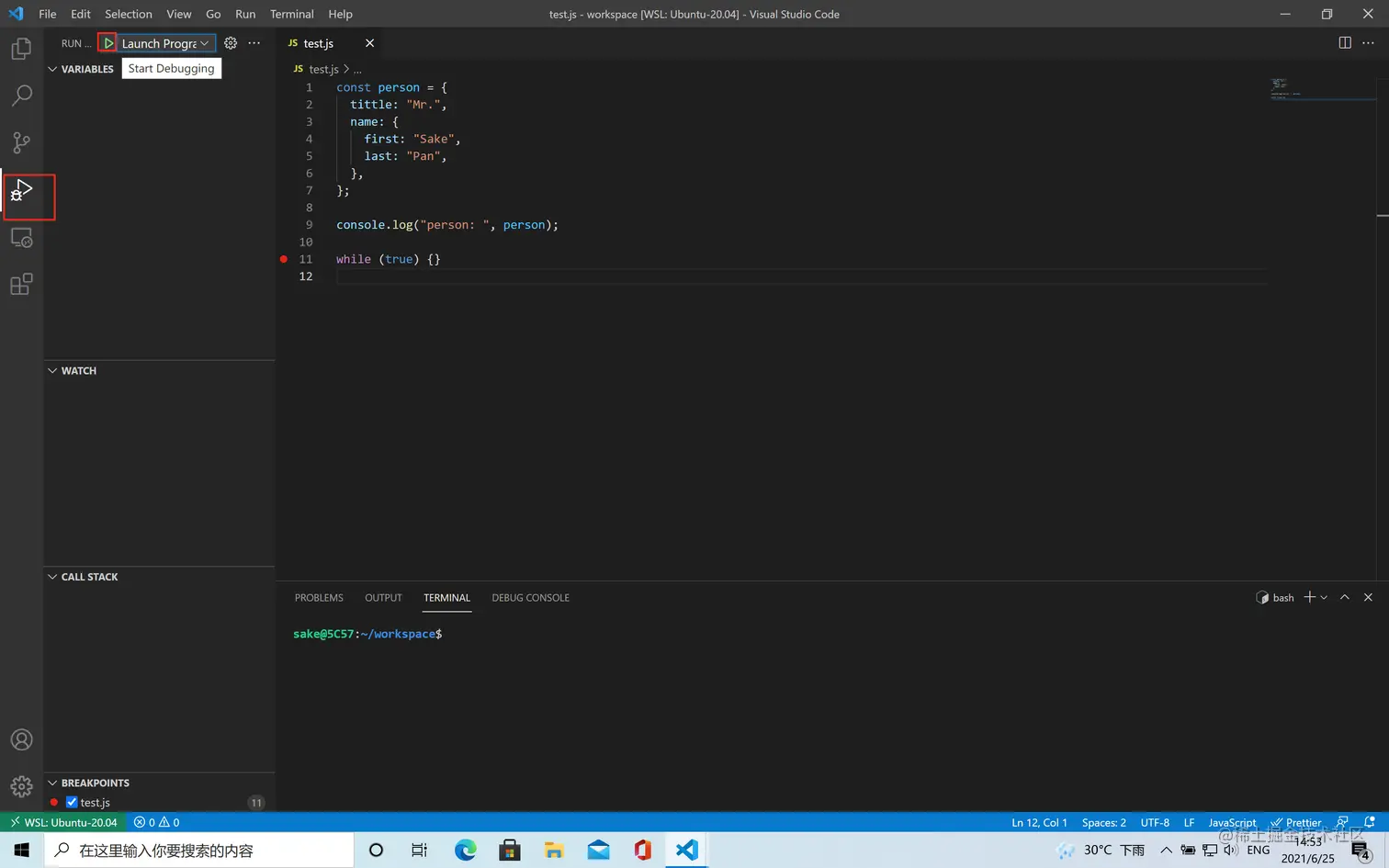Image resolution: width=1389 pixels, height=868 pixels.
Task: Split the editor to the right
Action: [x=1345, y=43]
